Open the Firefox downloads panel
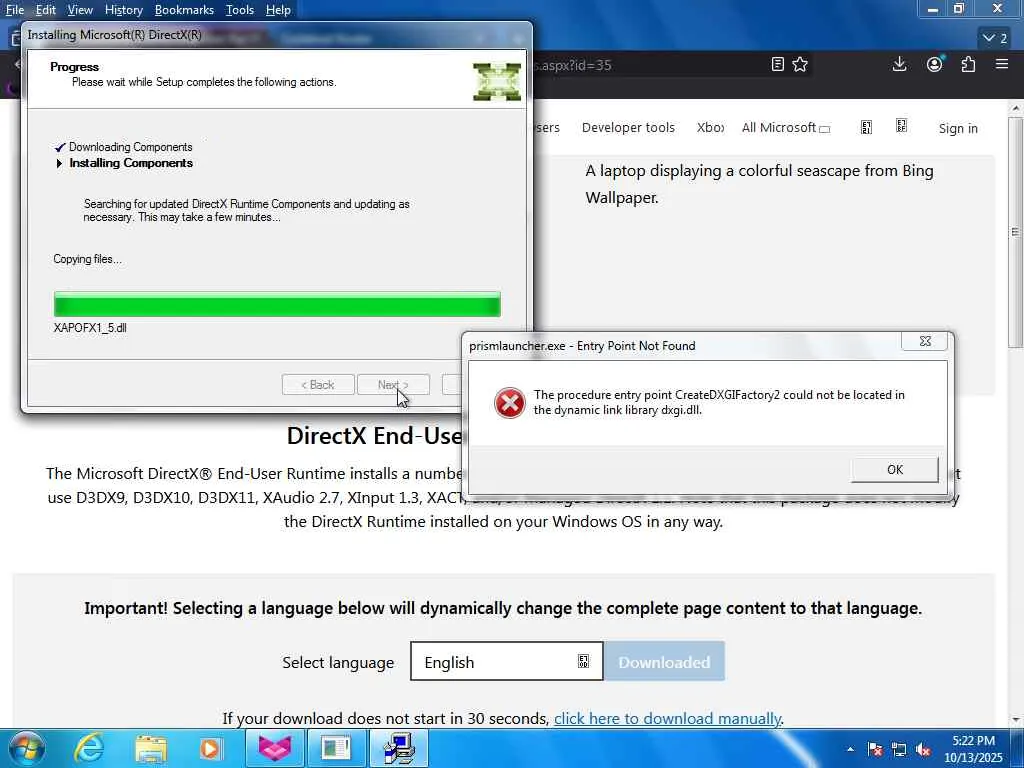Screen dimensions: 1024x768 pos(899,64)
